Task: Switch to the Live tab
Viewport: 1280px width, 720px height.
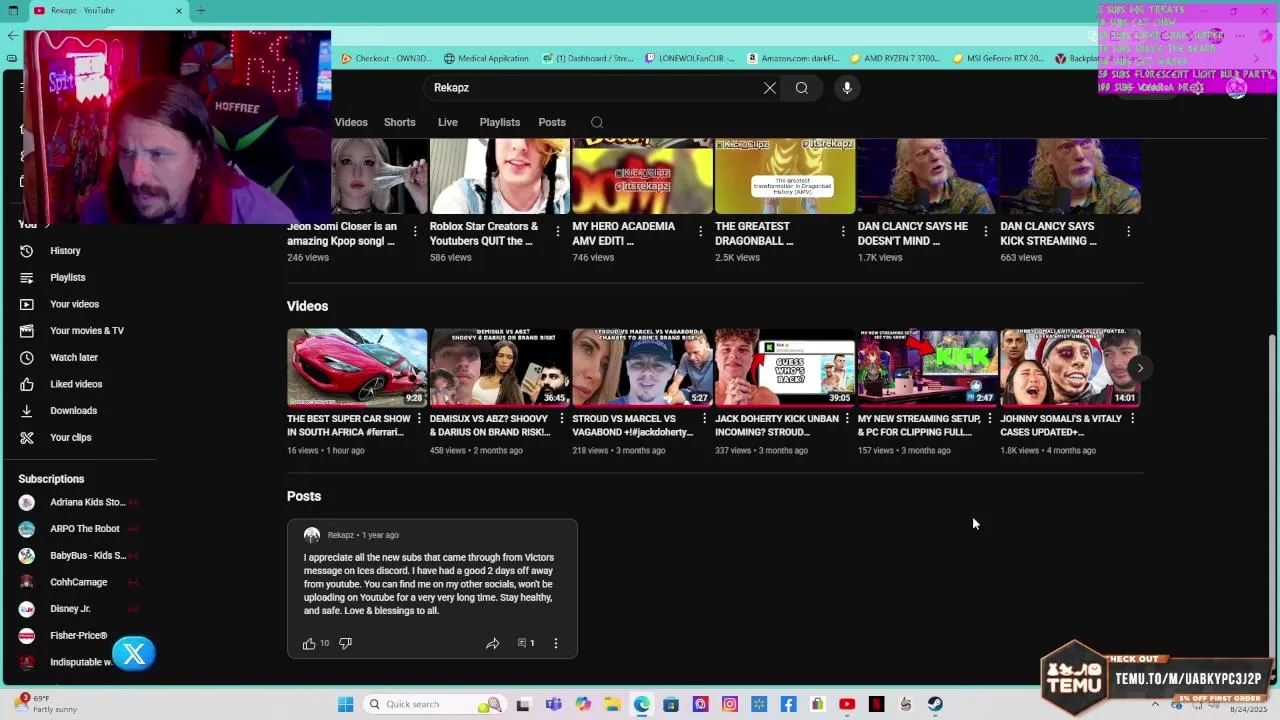Action: pyautogui.click(x=448, y=122)
